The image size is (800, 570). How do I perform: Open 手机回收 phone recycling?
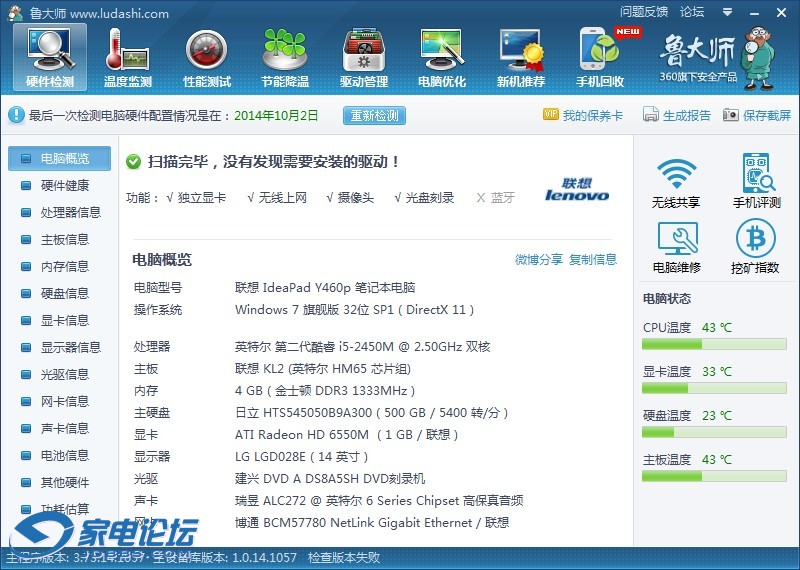[600, 58]
